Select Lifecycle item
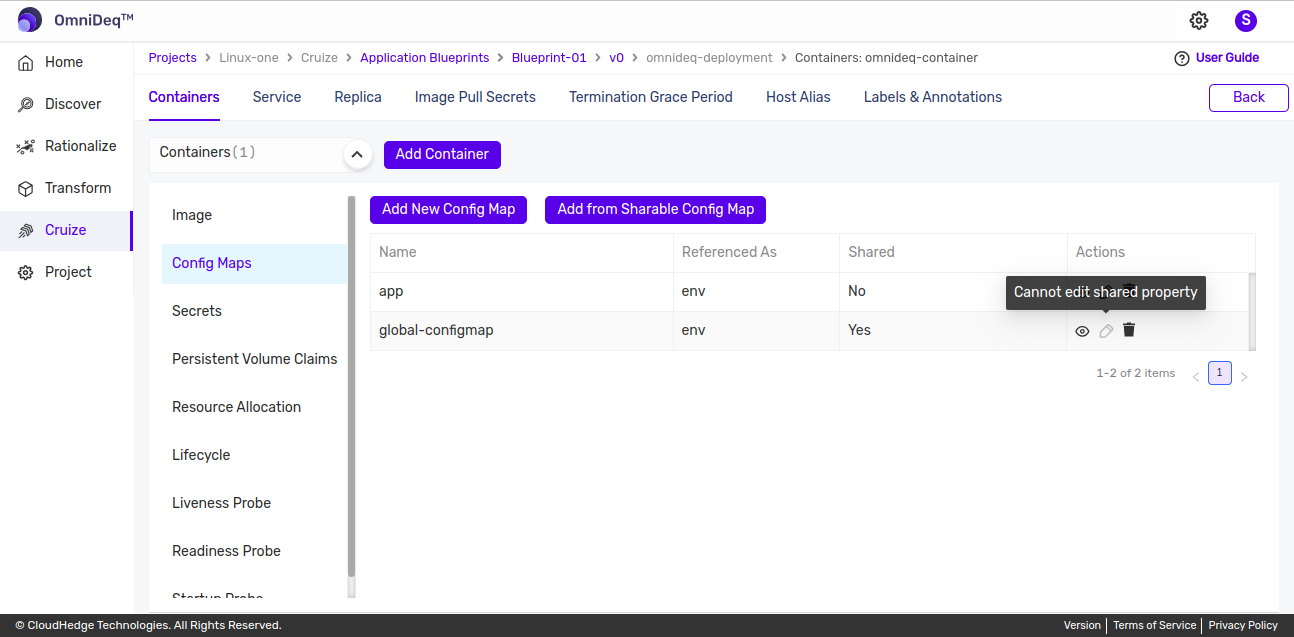The height and width of the screenshot is (637, 1294). [x=254, y=455]
